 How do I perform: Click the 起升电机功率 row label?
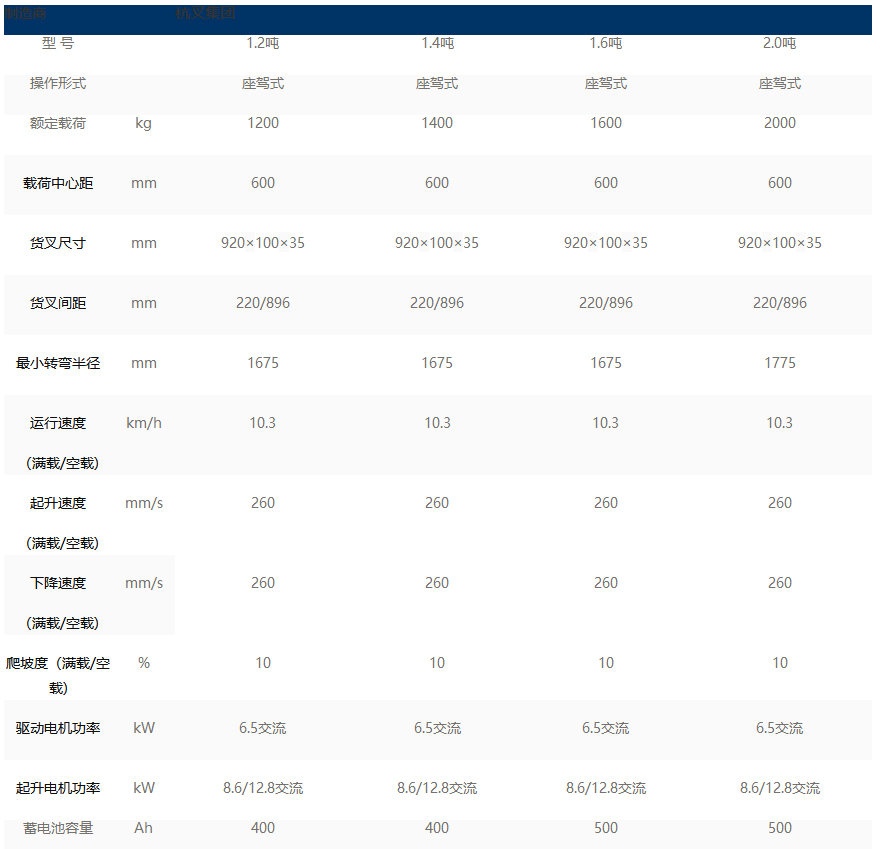pyautogui.click(x=58, y=789)
